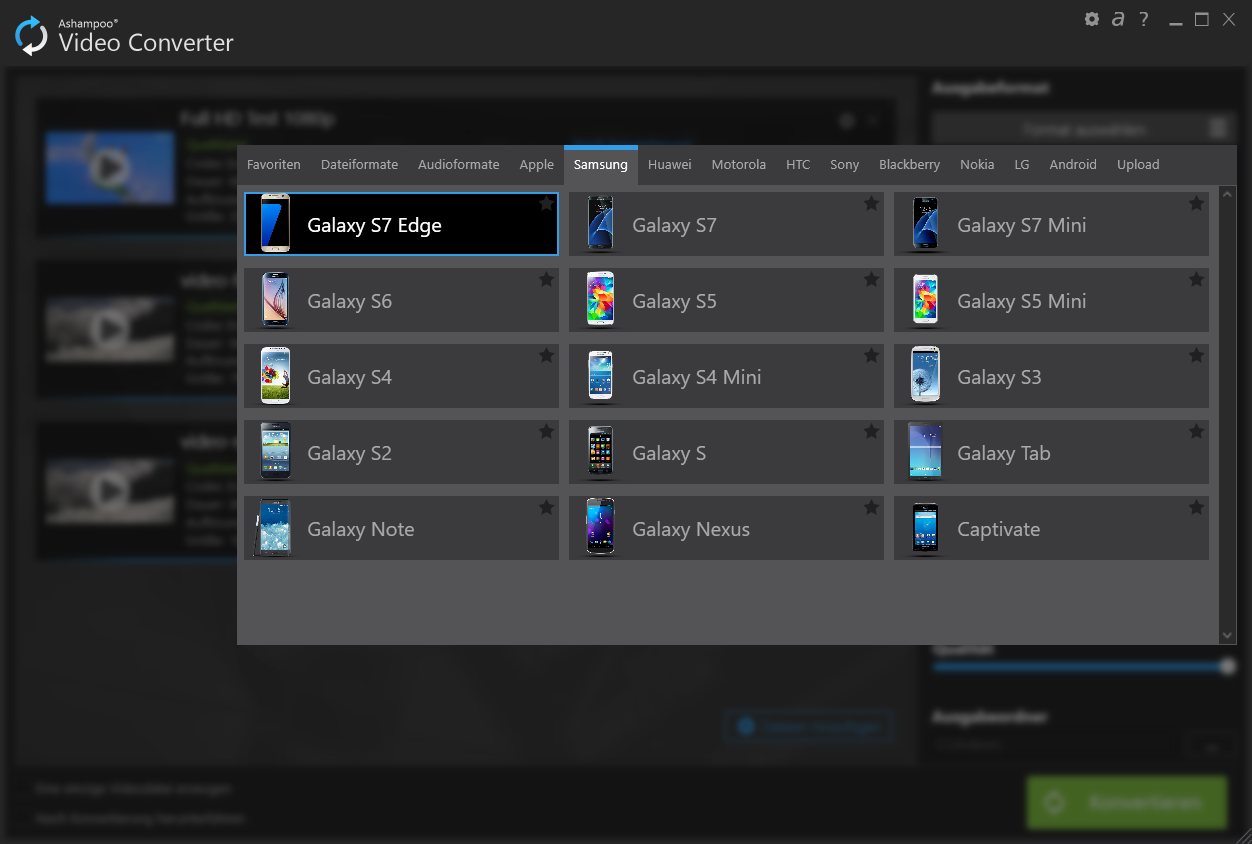This screenshot has width=1252, height=844.
Task: Open the Audioformate tab
Action: (458, 165)
